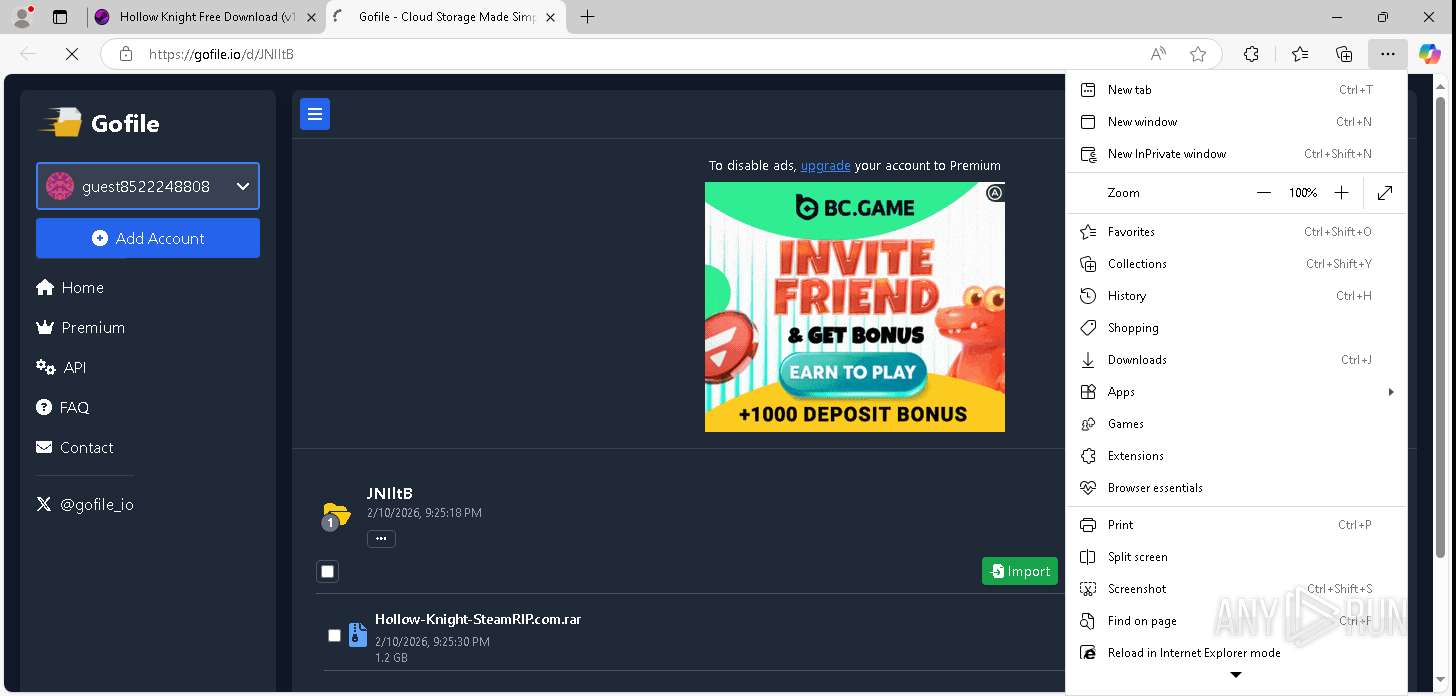Open the tab actions menu icon

pyautogui.click(x=60, y=17)
